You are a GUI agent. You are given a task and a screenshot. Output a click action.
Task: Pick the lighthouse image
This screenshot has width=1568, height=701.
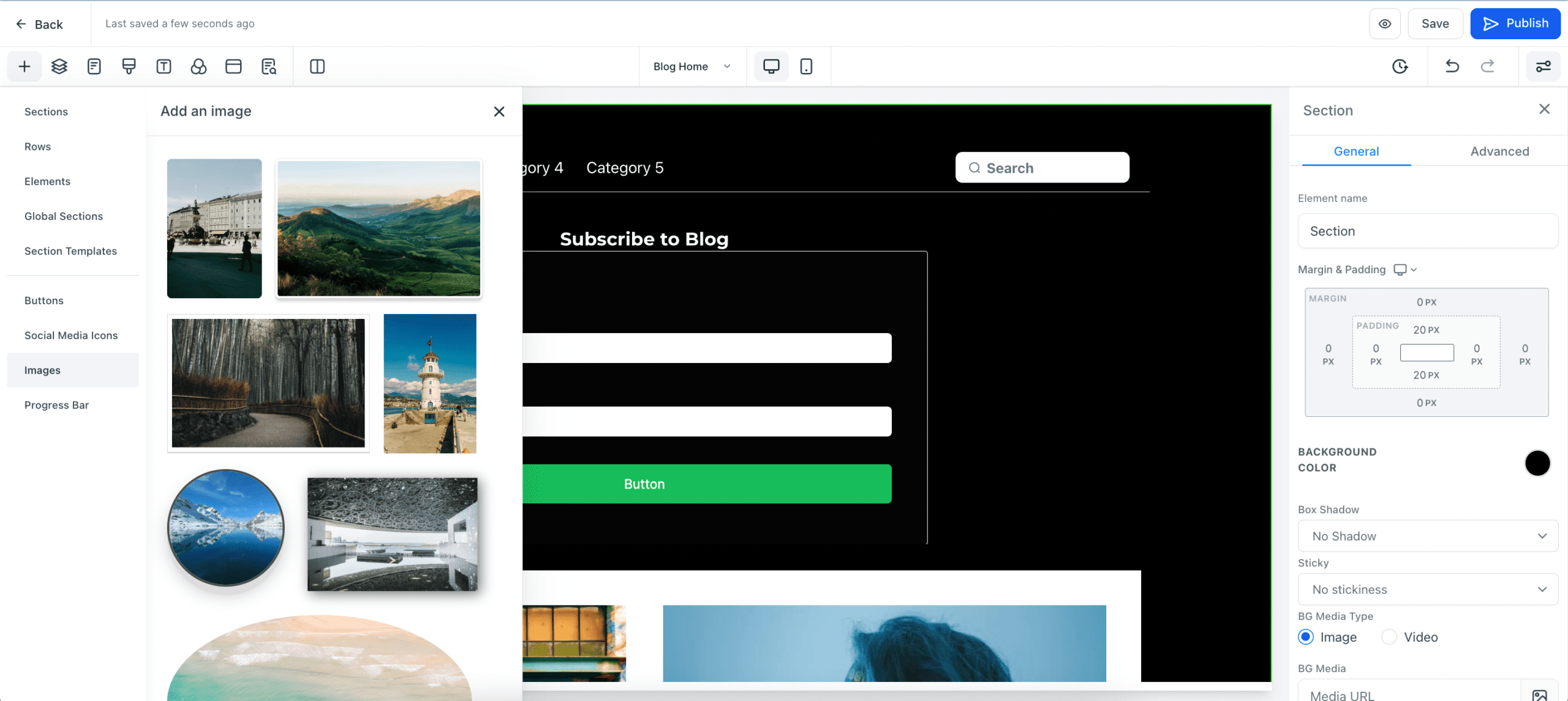(x=430, y=383)
